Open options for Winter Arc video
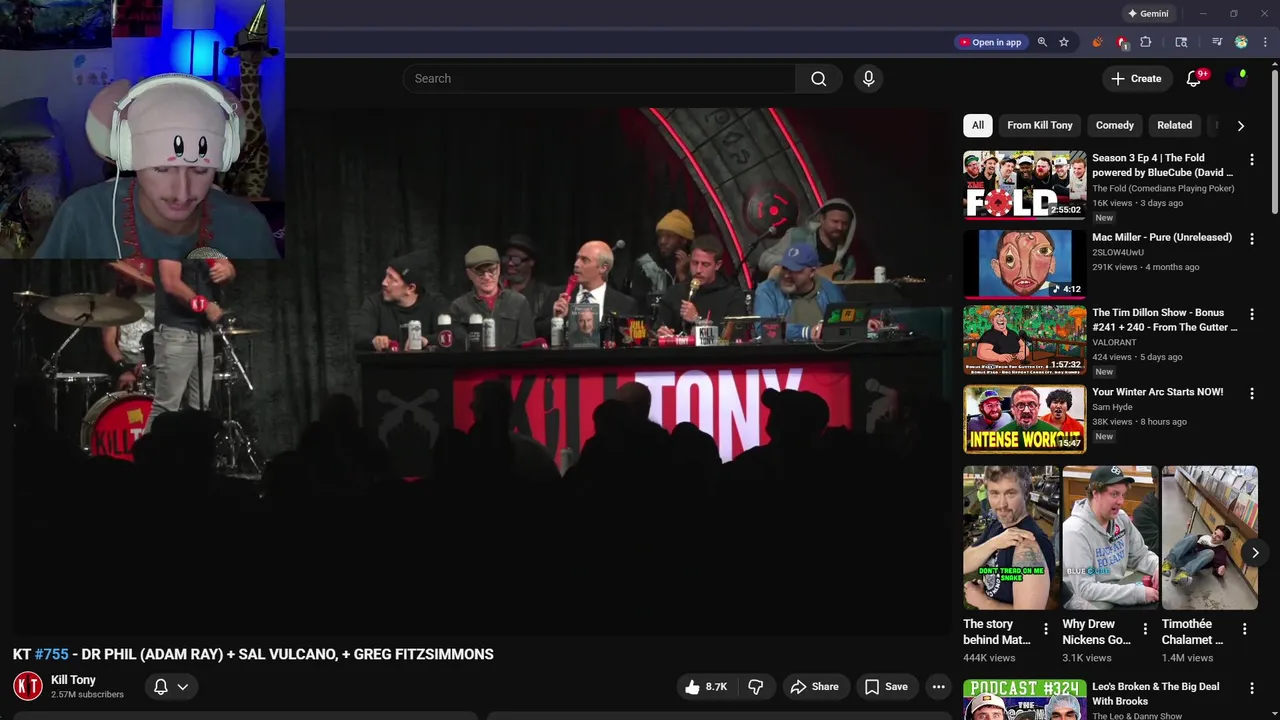1280x720 pixels. (x=1251, y=394)
